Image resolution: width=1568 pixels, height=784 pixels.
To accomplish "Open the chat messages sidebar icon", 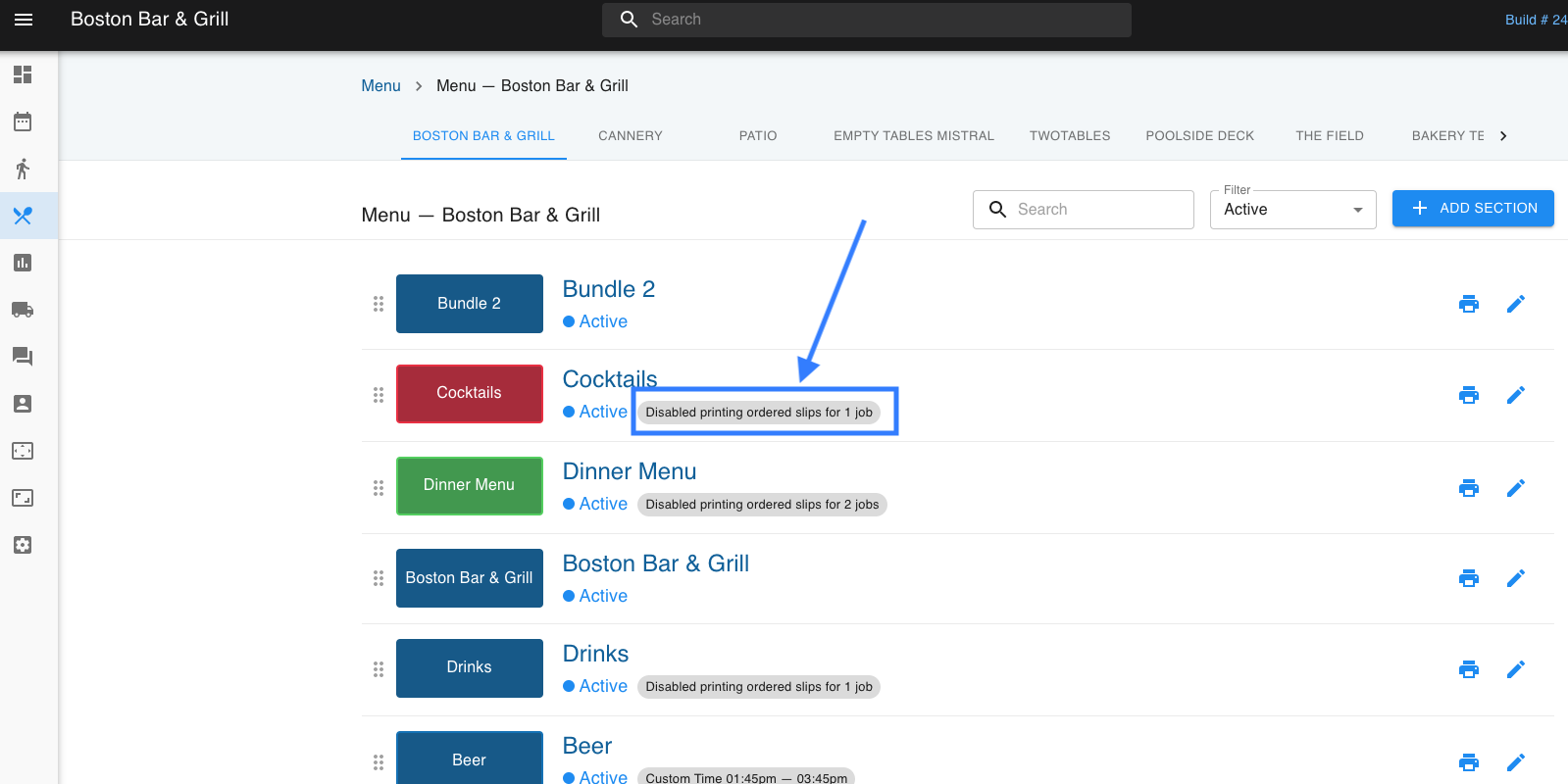I will coord(23,357).
